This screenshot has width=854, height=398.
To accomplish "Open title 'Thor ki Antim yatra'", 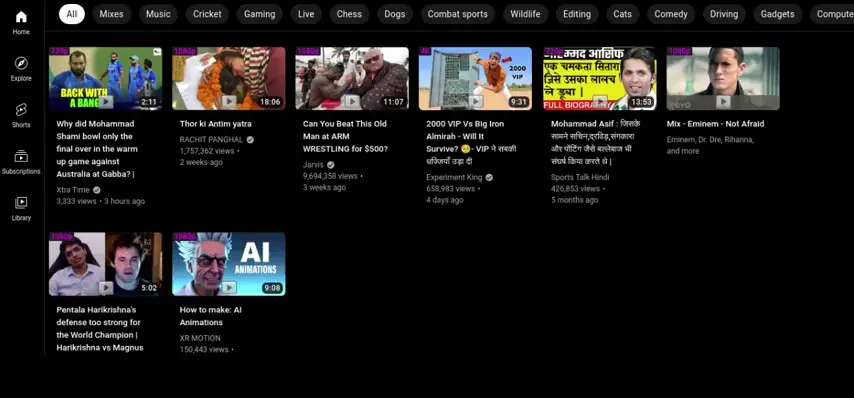I will coord(216,124).
